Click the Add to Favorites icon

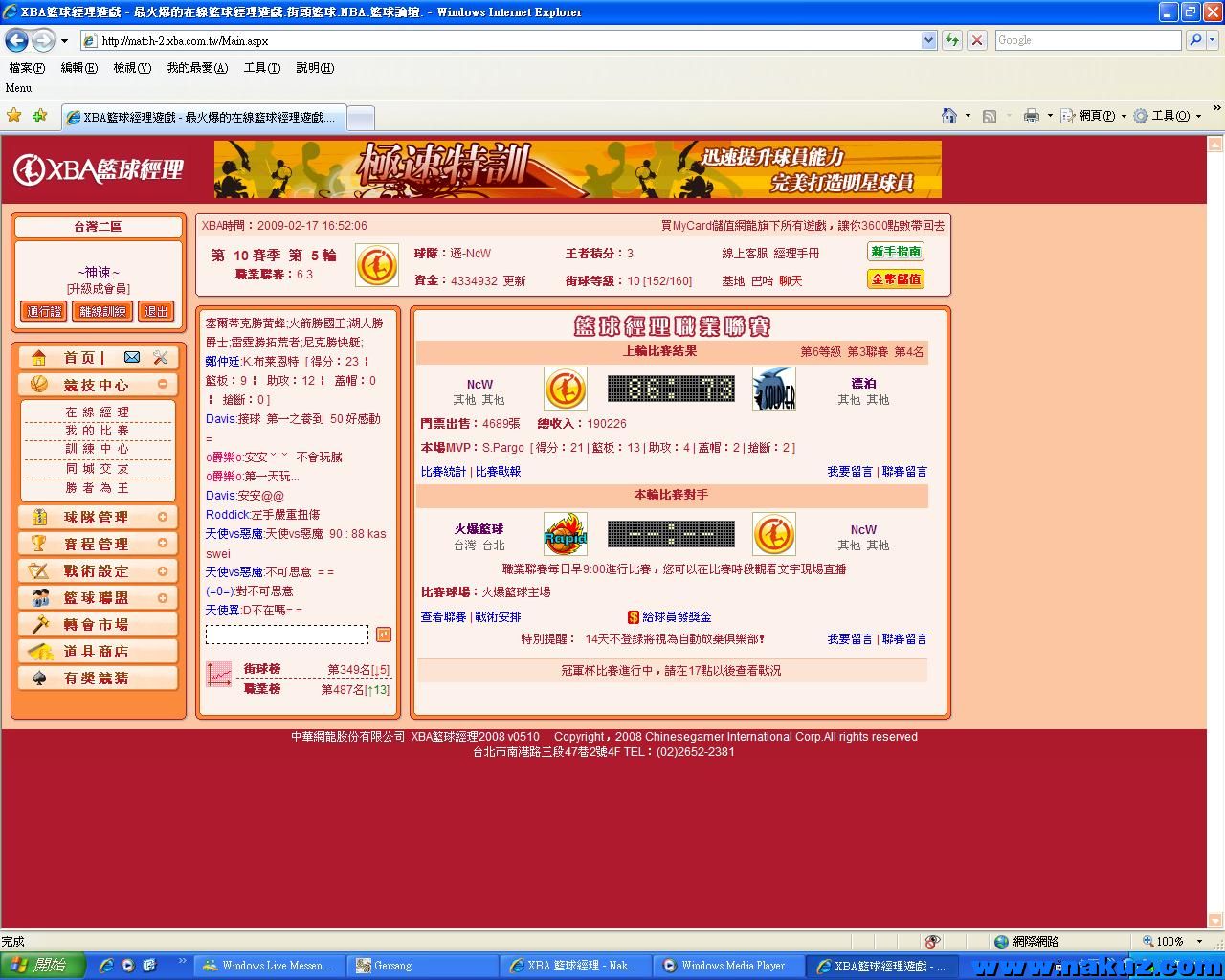(x=39, y=115)
